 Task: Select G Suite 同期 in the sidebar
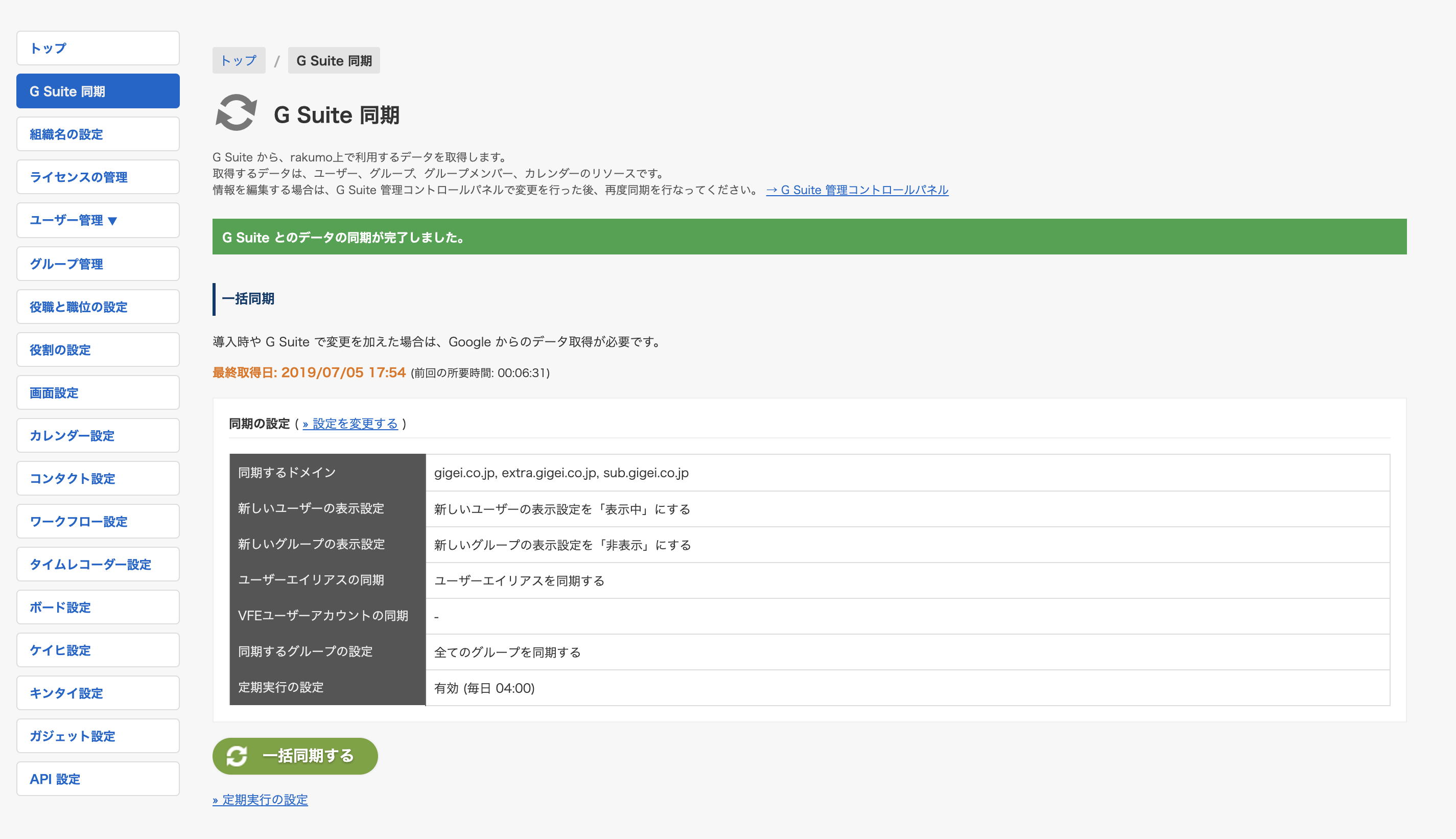[98, 91]
